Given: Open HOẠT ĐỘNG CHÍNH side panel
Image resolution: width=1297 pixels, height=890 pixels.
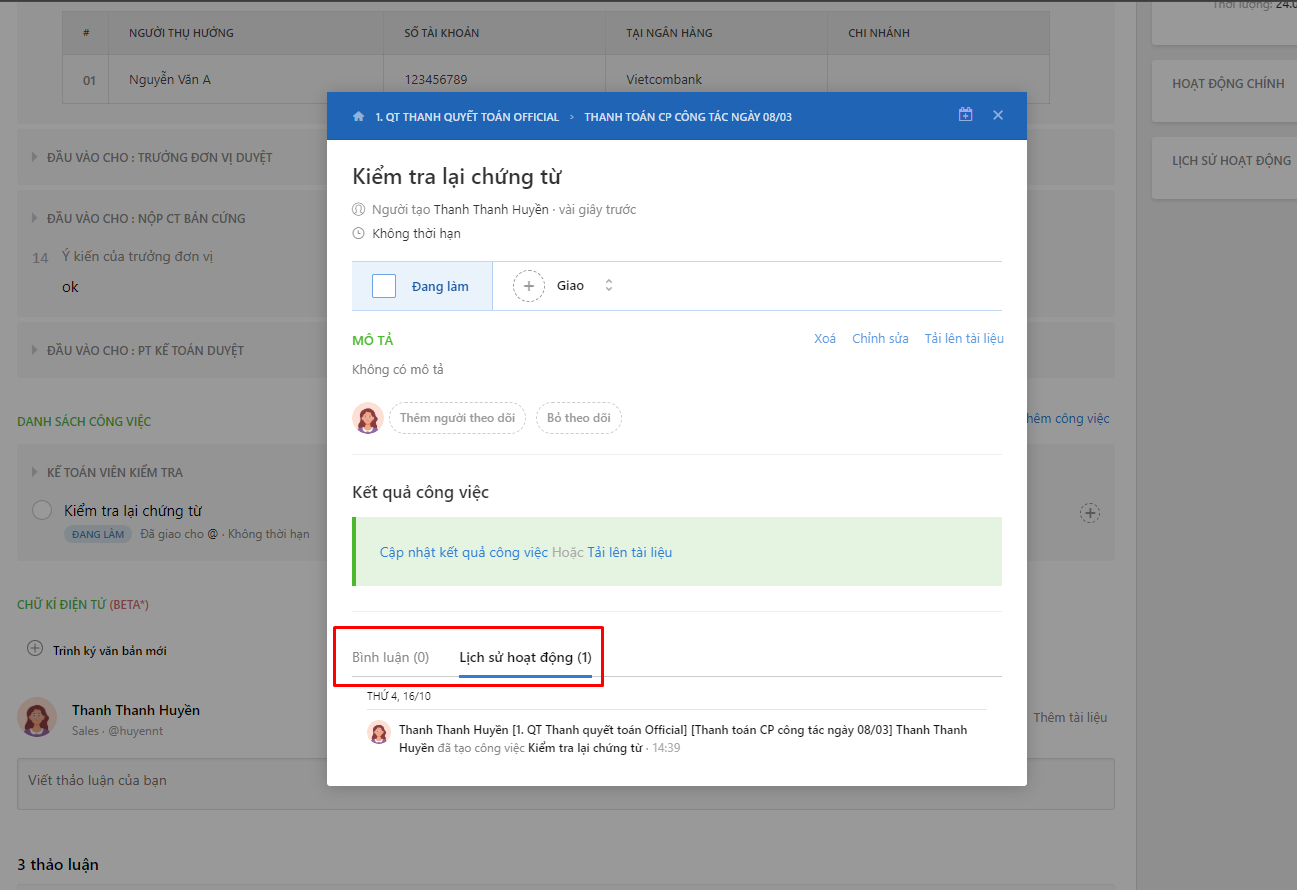Looking at the screenshot, I should coord(1228,83).
